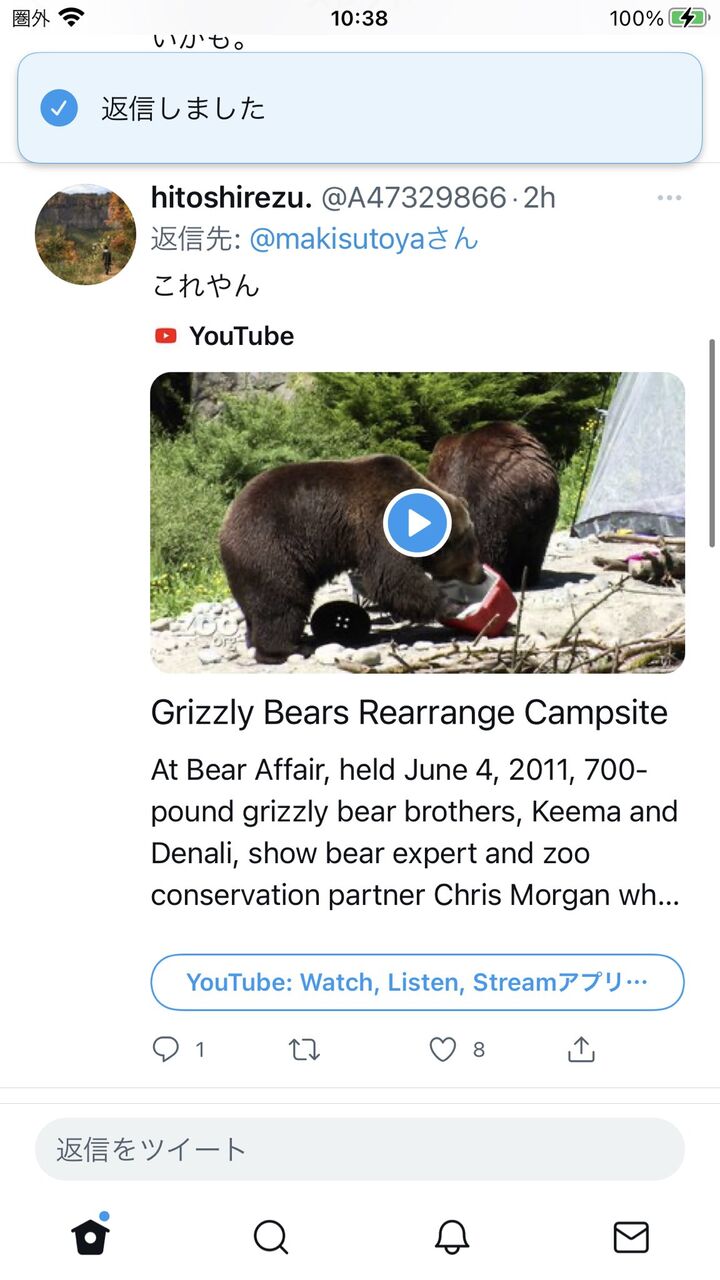This screenshot has width=720, height=1280.
Task: Open the three-dot tweet options menu
Action: point(669,198)
